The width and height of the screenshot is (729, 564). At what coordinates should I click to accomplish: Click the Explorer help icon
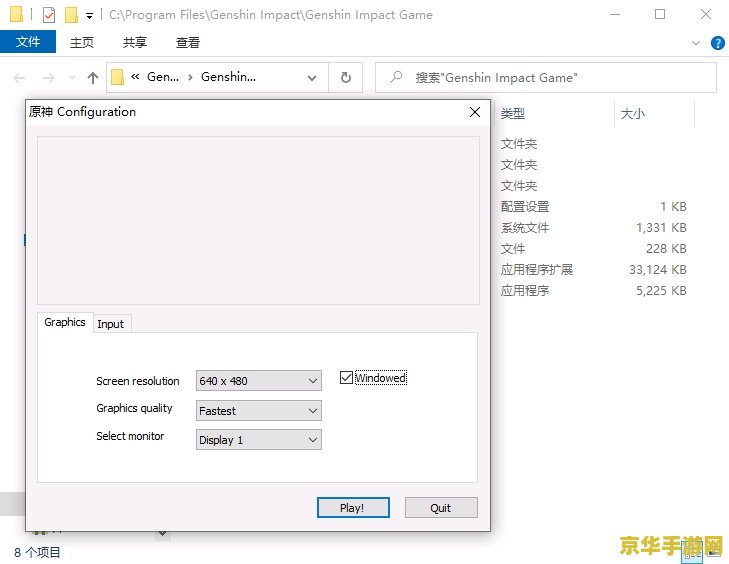coord(717,43)
